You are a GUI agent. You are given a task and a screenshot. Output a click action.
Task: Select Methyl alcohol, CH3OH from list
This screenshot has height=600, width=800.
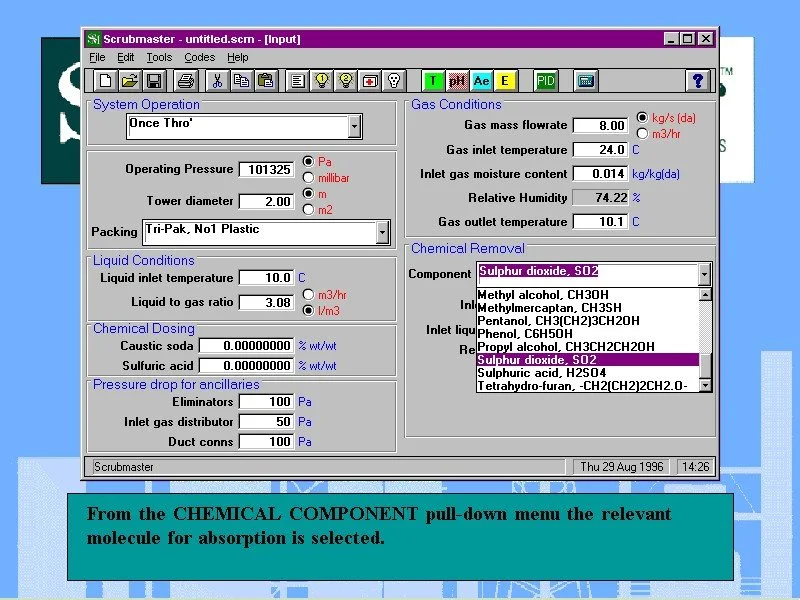tap(587, 294)
